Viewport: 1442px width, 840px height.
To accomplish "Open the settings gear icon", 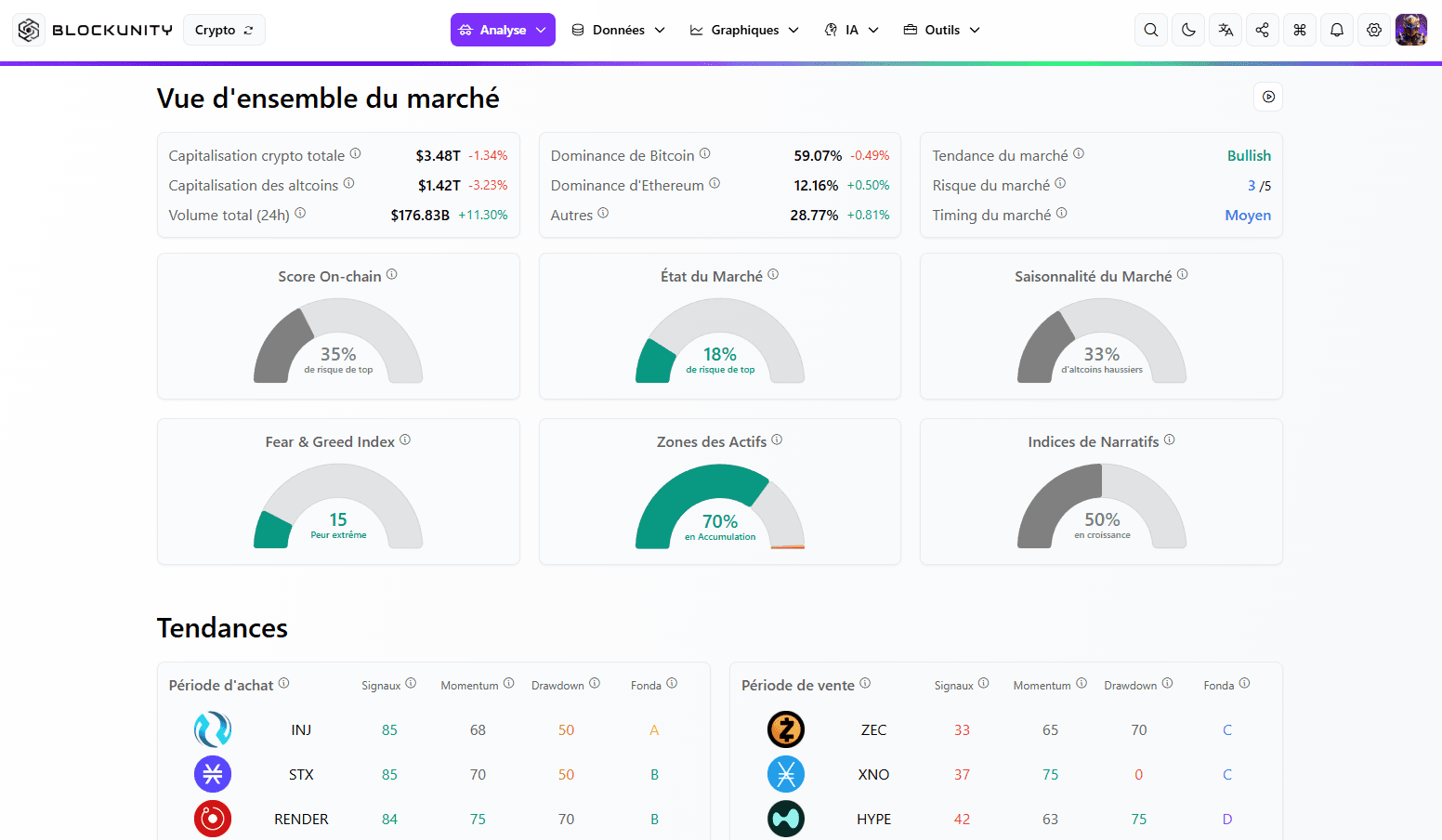I will pyautogui.click(x=1373, y=30).
